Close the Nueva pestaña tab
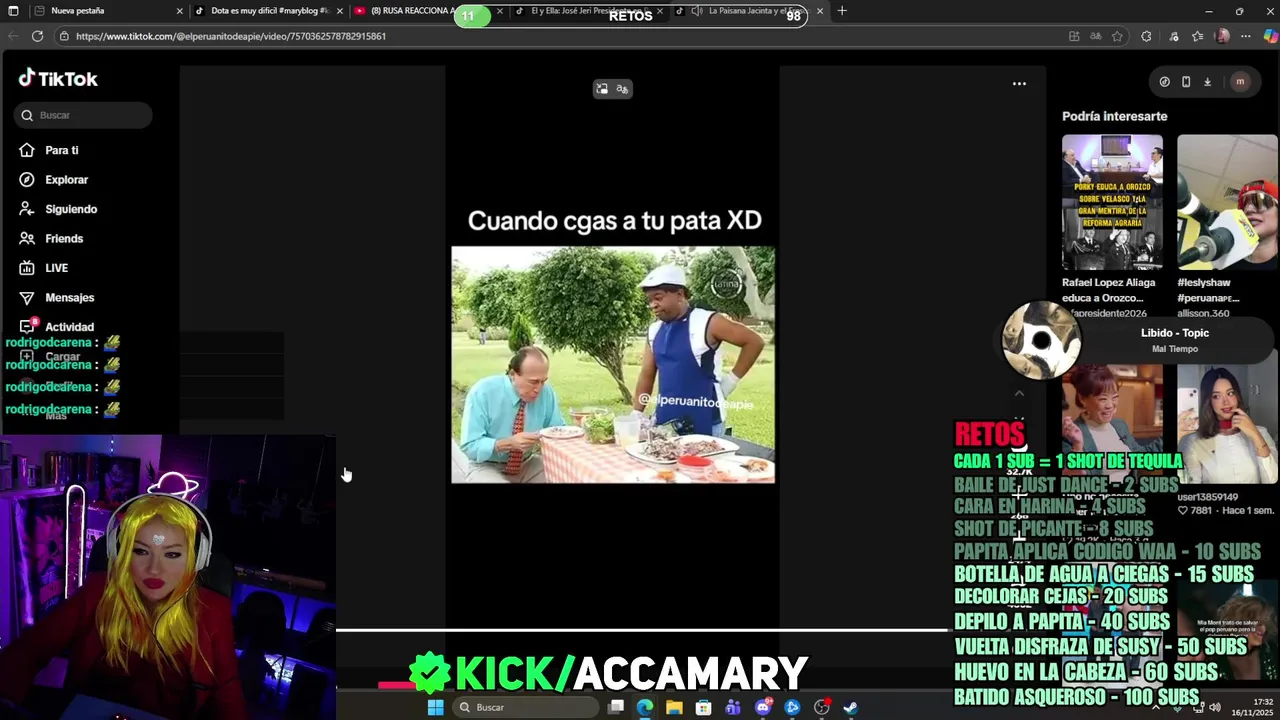Screen dimensions: 1280x720 (x=180, y=11)
